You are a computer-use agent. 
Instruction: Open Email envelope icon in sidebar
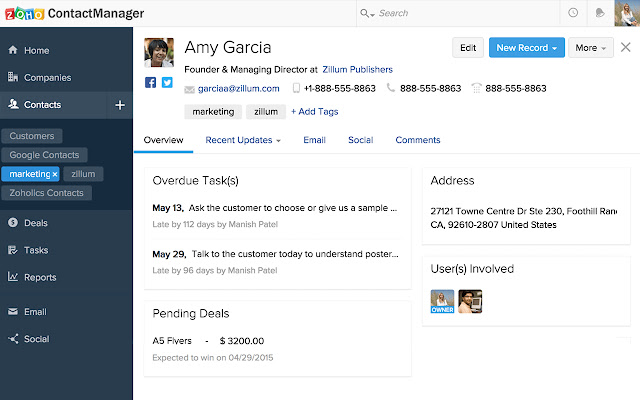click(x=13, y=311)
